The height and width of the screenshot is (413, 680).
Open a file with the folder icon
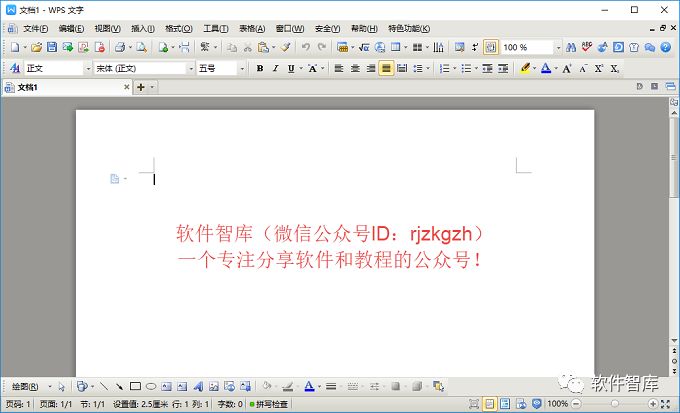click(36, 47)
